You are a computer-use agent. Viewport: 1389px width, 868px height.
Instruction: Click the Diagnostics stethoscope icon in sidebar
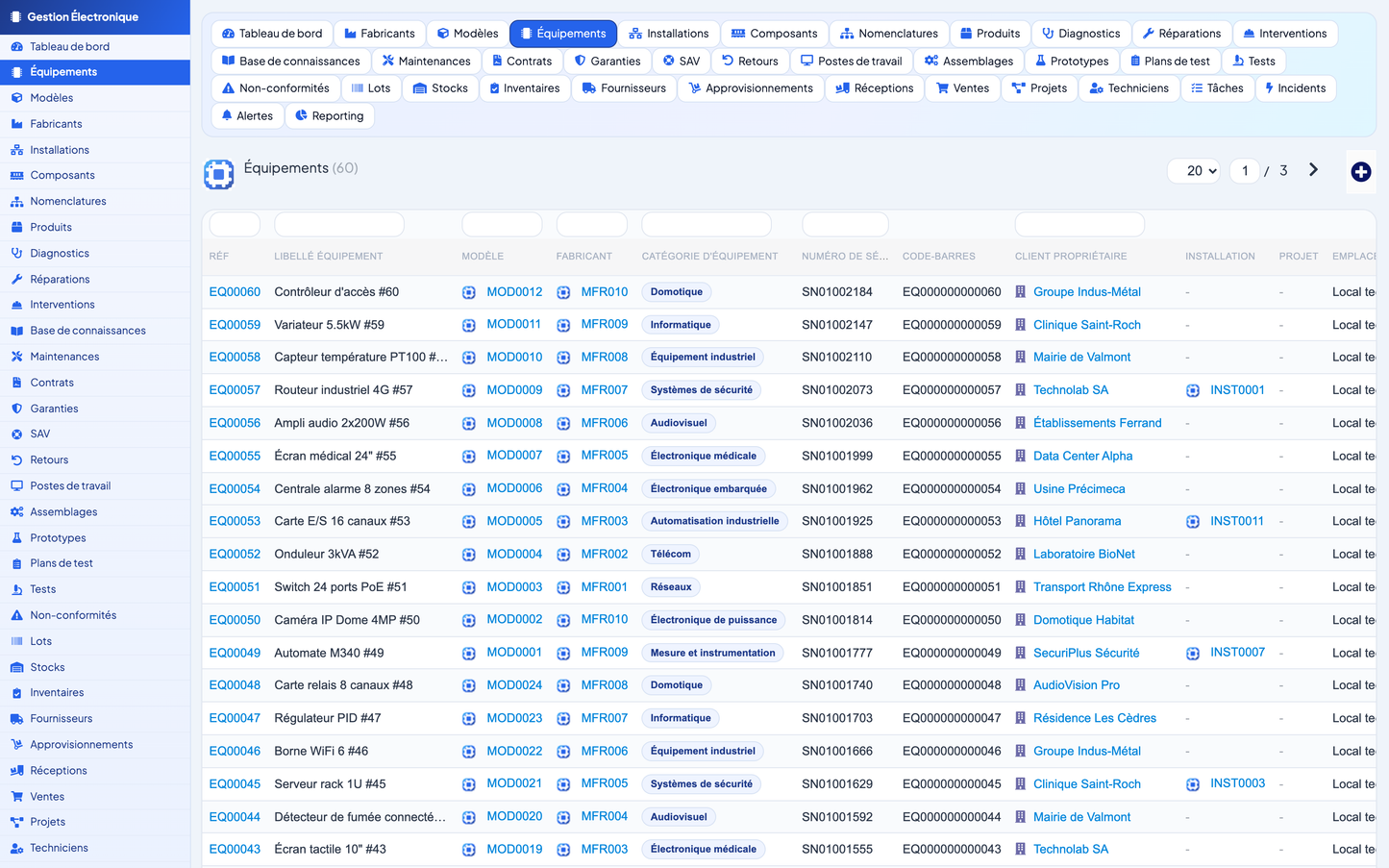16,253
